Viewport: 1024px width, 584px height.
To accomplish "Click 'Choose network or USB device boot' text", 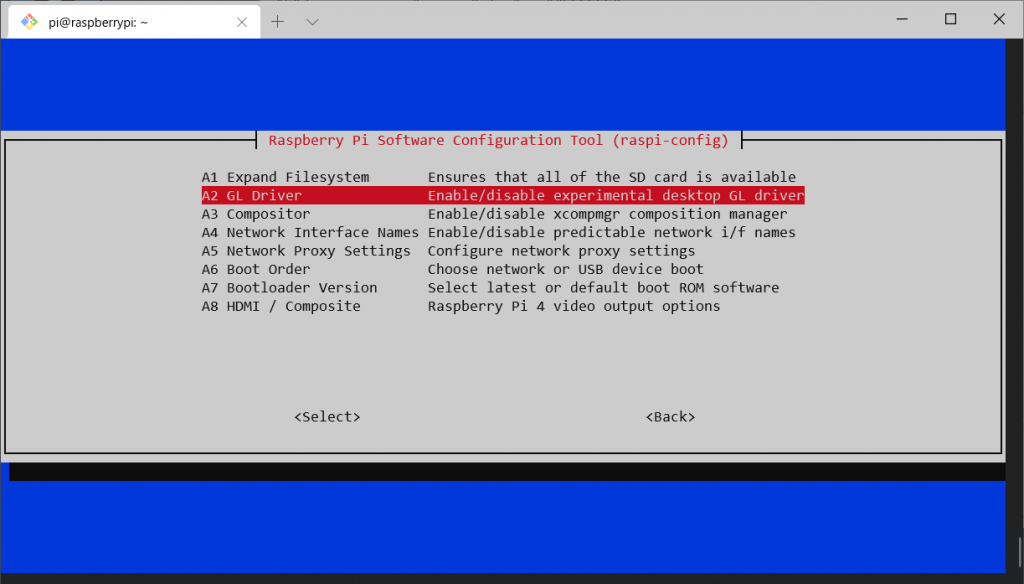I will [566, 269].
